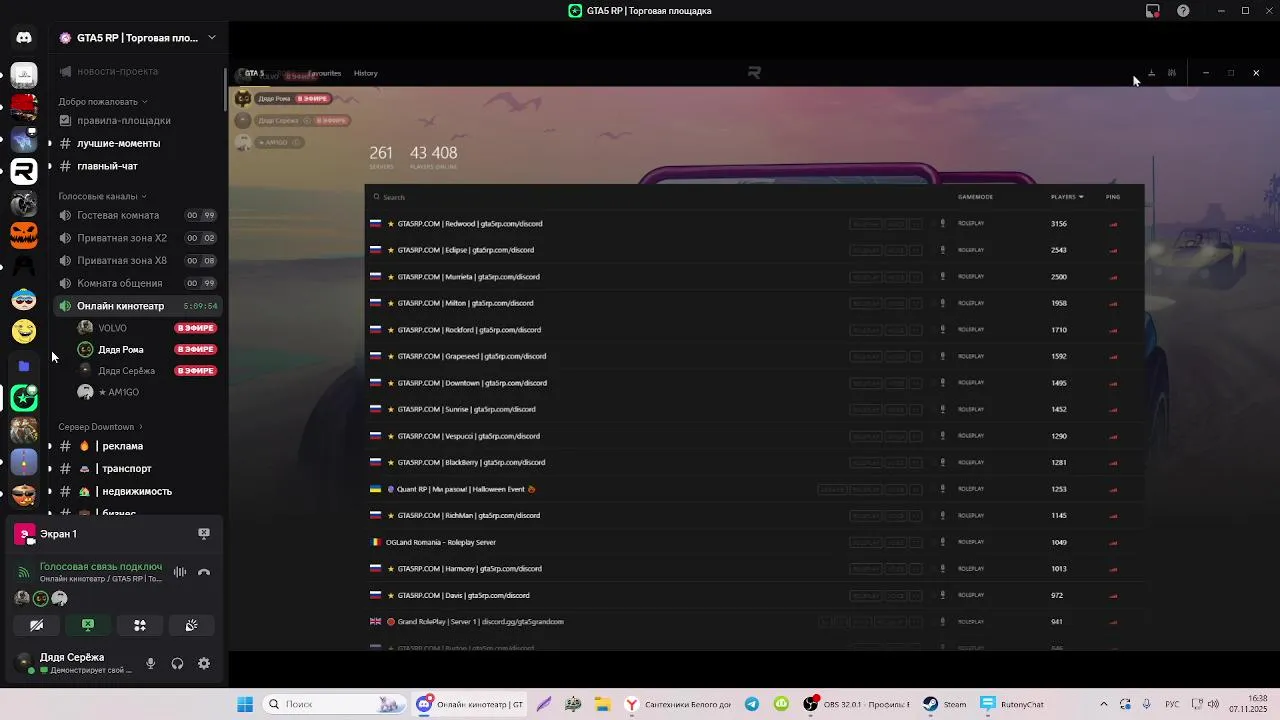Select GTA5RP.COM Eclipse server row

point(755,250)
